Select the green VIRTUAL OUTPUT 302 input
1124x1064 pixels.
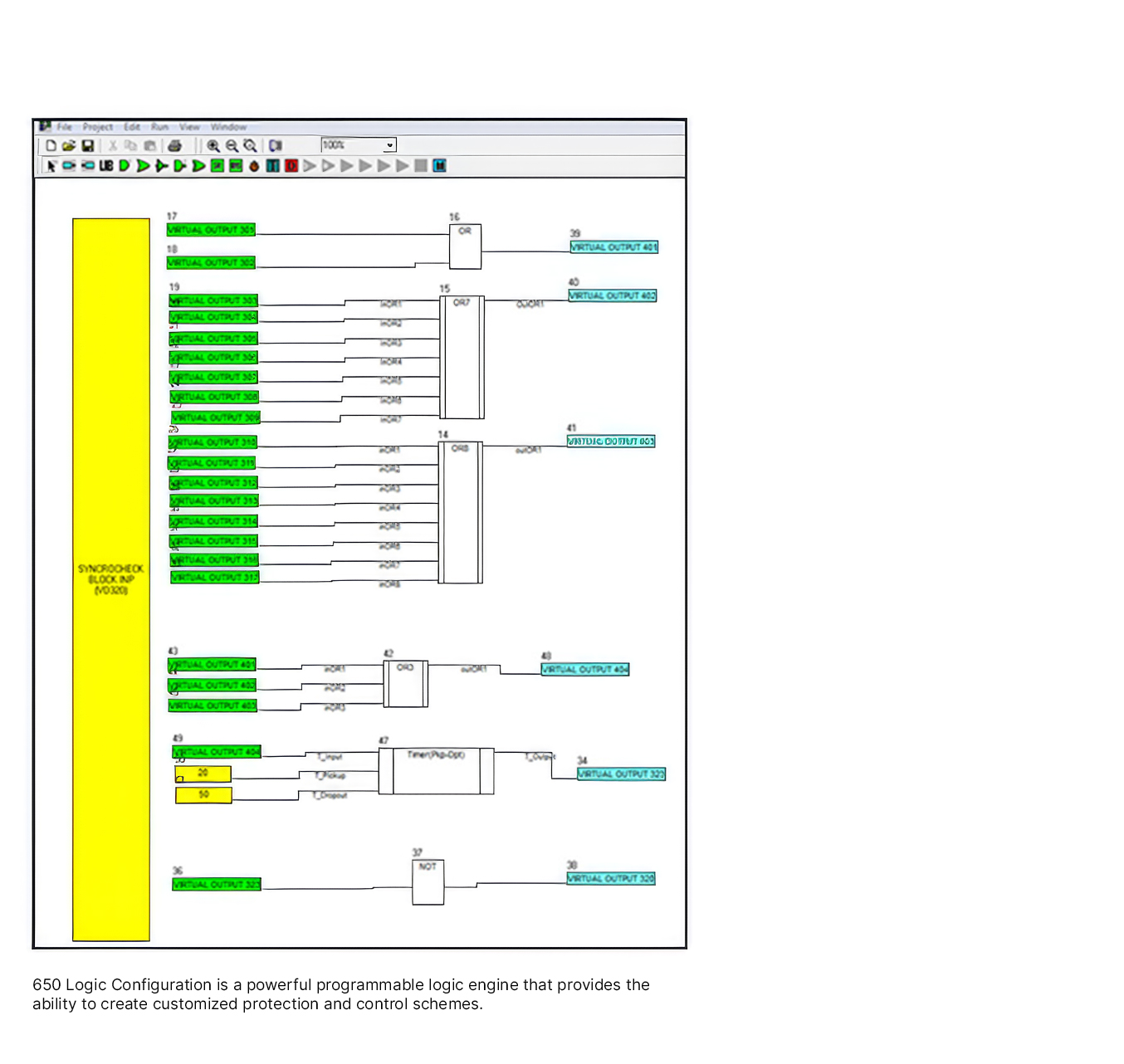(x=211, y=262)
